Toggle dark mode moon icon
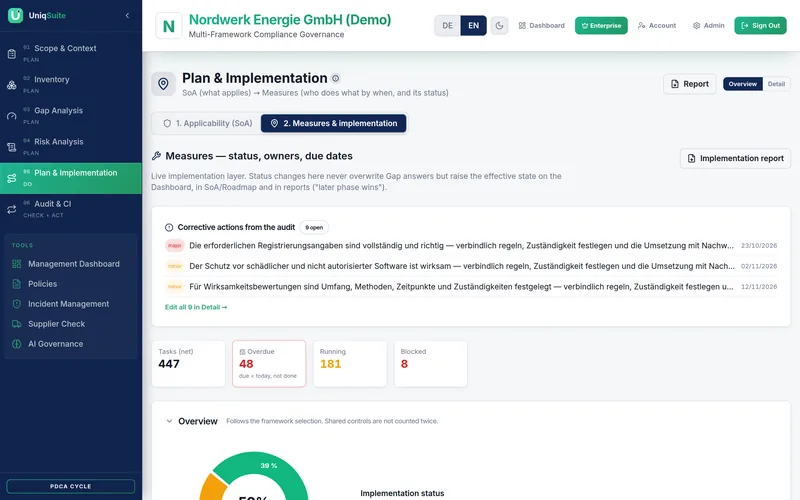The width and height of the screenshot is (800, 500). [x=499, y=26]
